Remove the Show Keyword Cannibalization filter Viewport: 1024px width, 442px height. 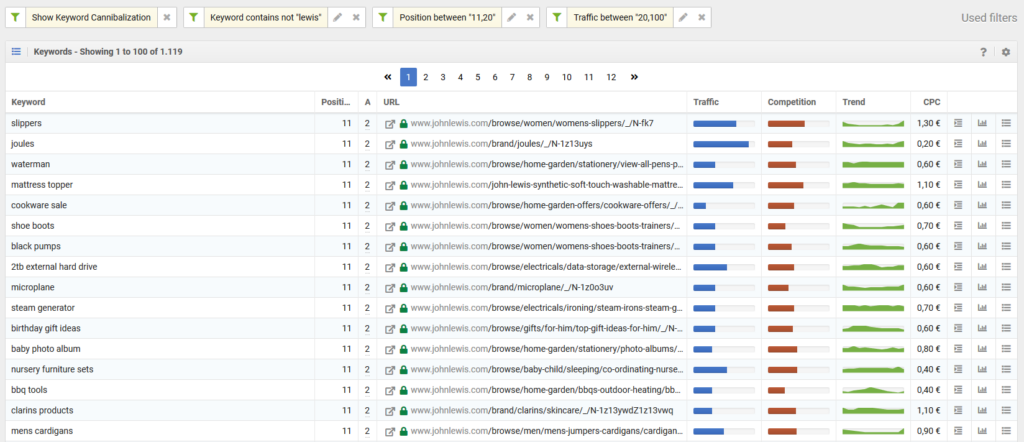tap(167, 18)
